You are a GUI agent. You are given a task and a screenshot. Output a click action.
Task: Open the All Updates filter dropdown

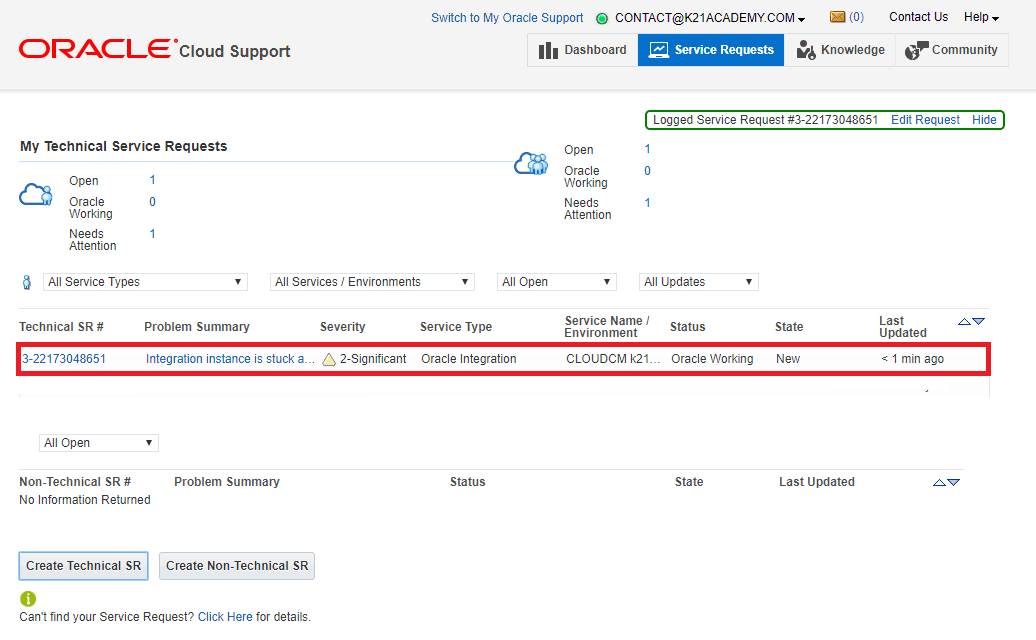click(699, 282)
